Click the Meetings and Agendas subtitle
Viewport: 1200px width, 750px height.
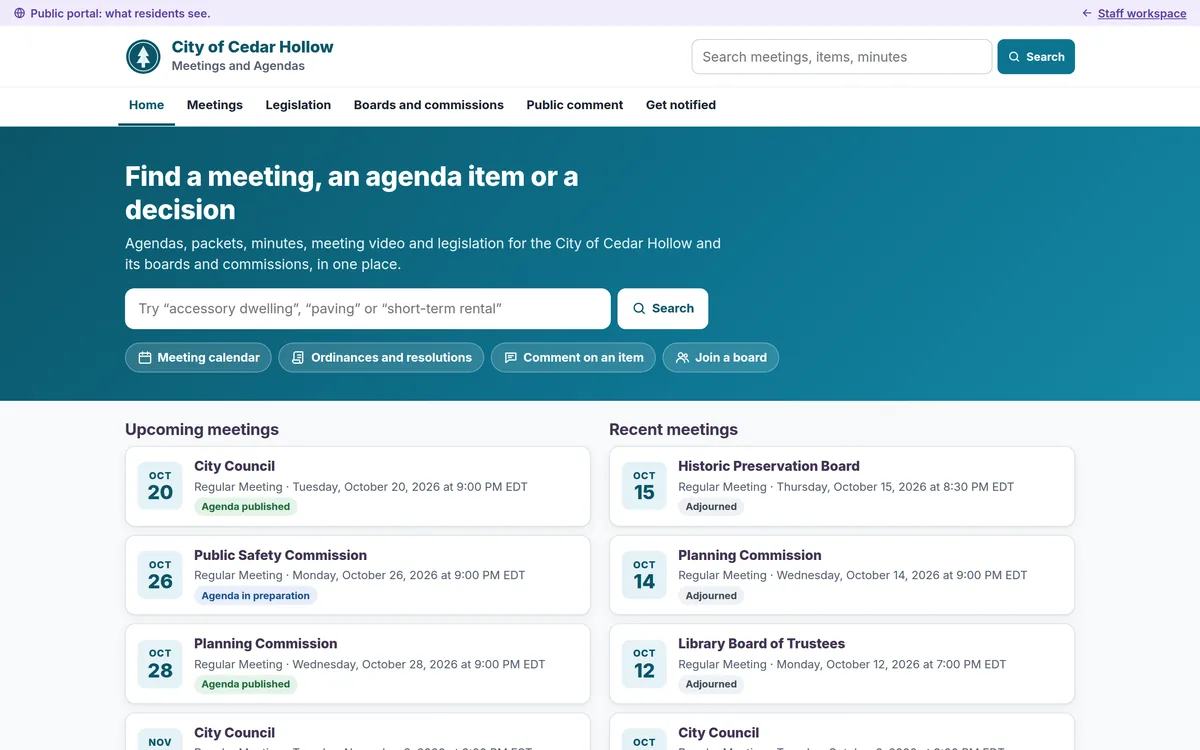coord(238,66)
